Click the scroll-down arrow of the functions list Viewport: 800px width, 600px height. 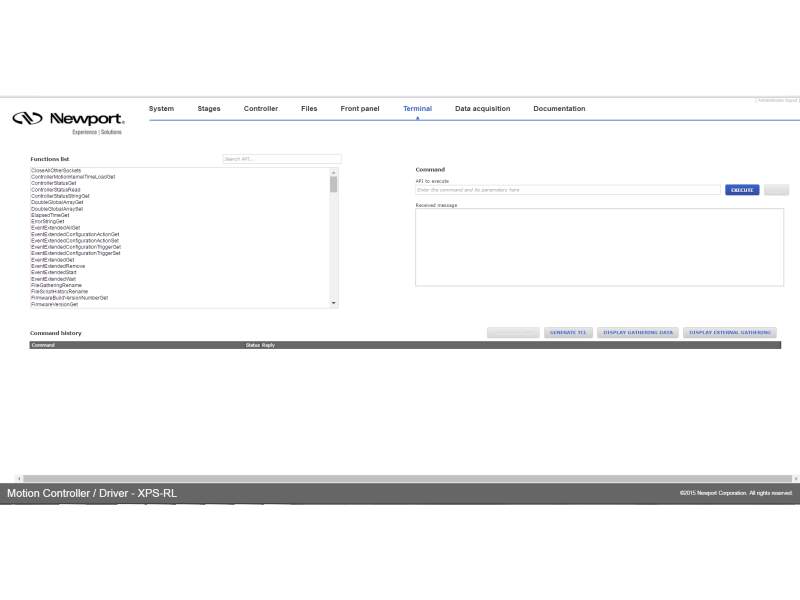[x=332, y=303]
